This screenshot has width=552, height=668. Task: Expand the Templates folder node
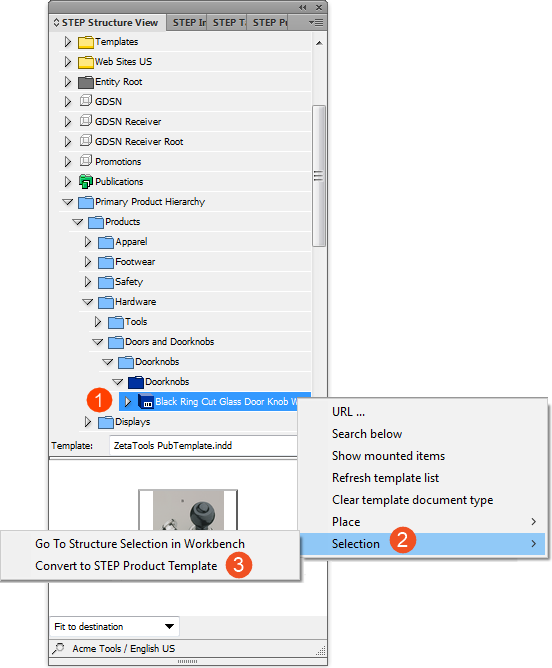[x=67, y=42]
